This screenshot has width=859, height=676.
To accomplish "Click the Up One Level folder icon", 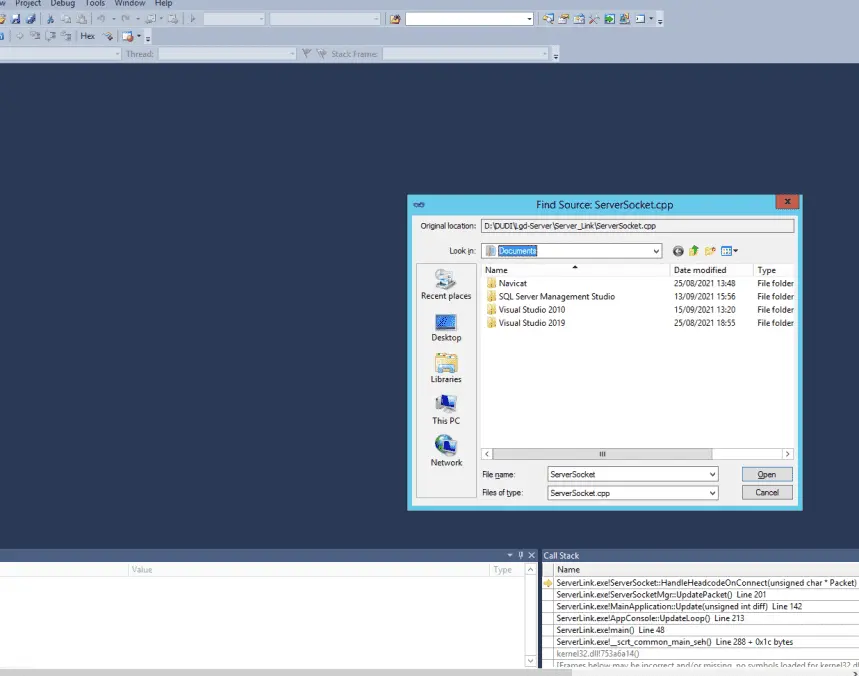I will (694, 251).
